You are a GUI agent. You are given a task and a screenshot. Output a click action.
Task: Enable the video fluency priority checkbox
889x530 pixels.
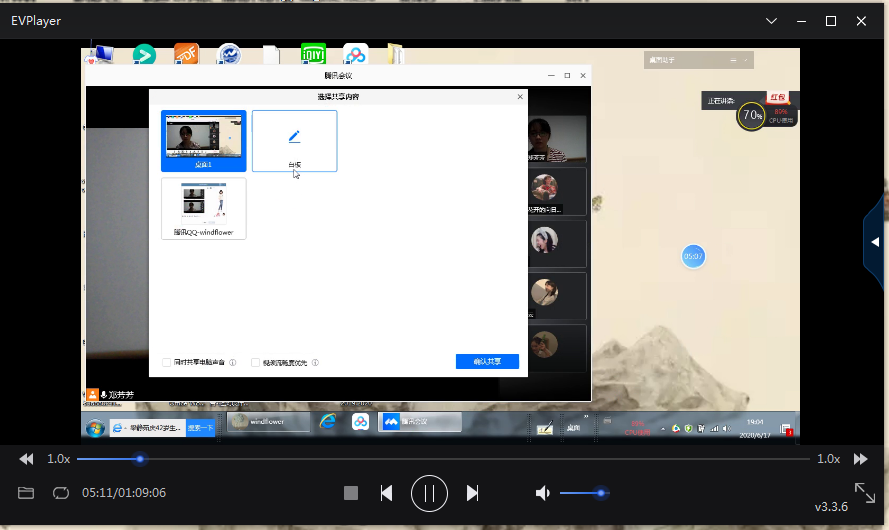tap(255, 362)
